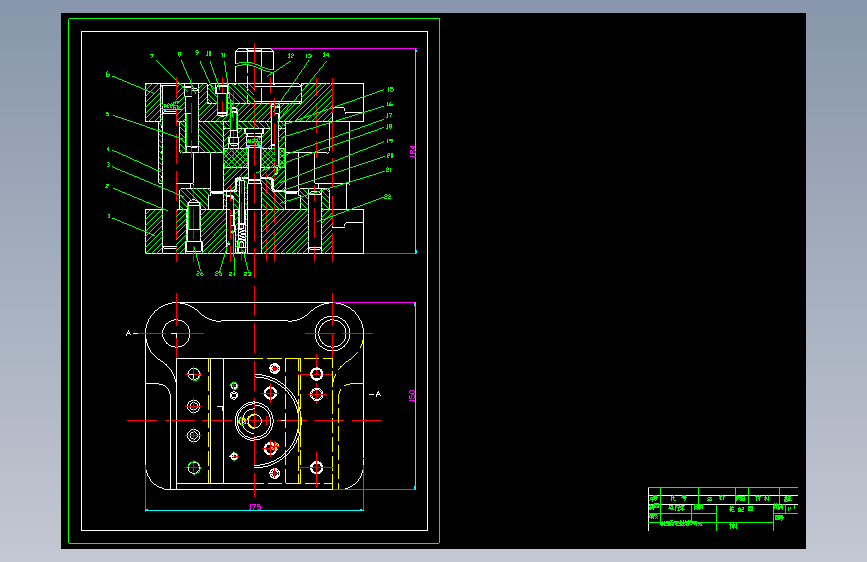
Task: Click part balloon number "5"
Action: point(107,114)
